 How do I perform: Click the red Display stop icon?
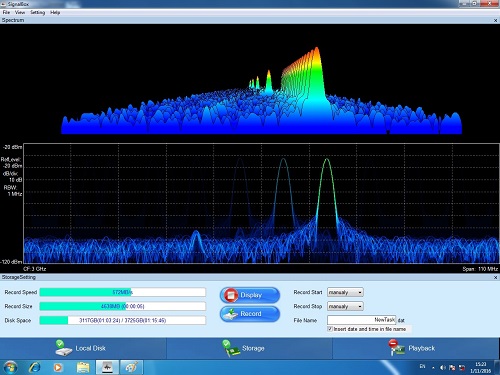[231, 295]
